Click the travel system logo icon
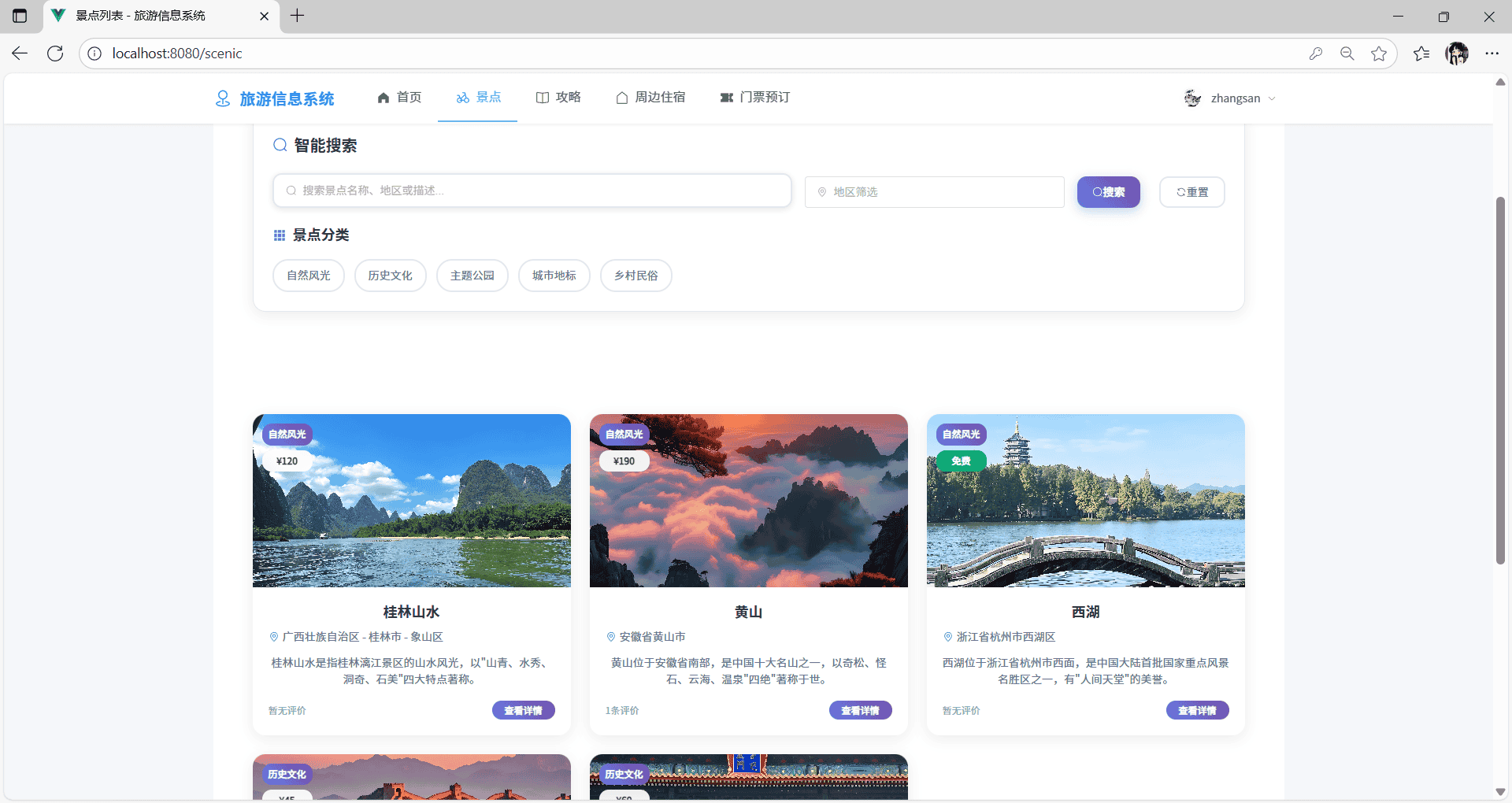1512x803 pixels. coord(223,98)
